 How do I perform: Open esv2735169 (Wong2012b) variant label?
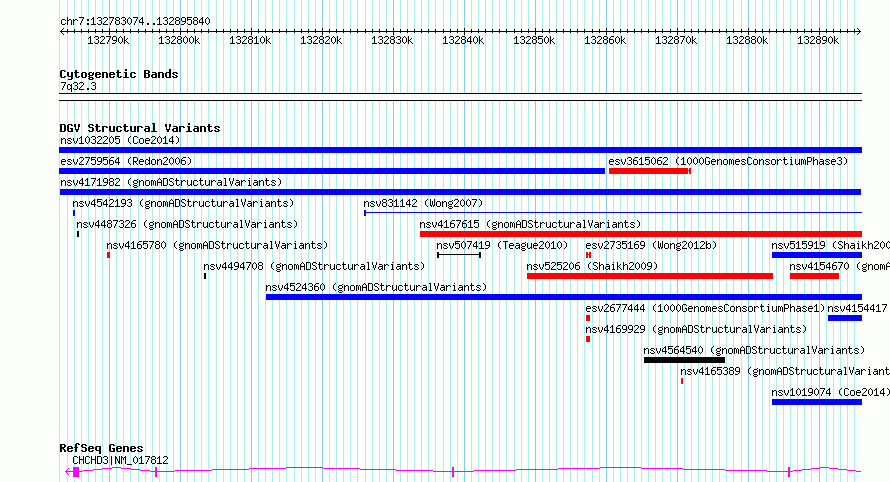coord(652,245)
